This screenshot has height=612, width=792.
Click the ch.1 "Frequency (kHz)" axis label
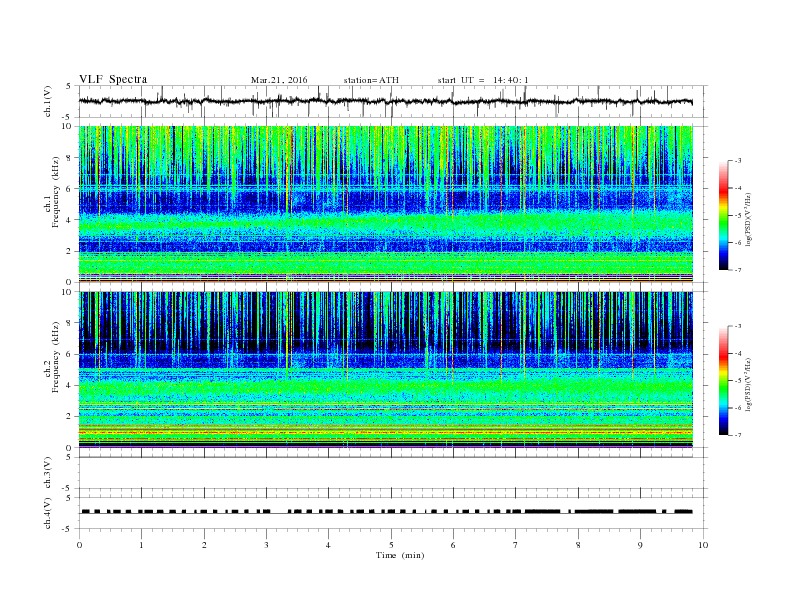(x=56, y=192)
